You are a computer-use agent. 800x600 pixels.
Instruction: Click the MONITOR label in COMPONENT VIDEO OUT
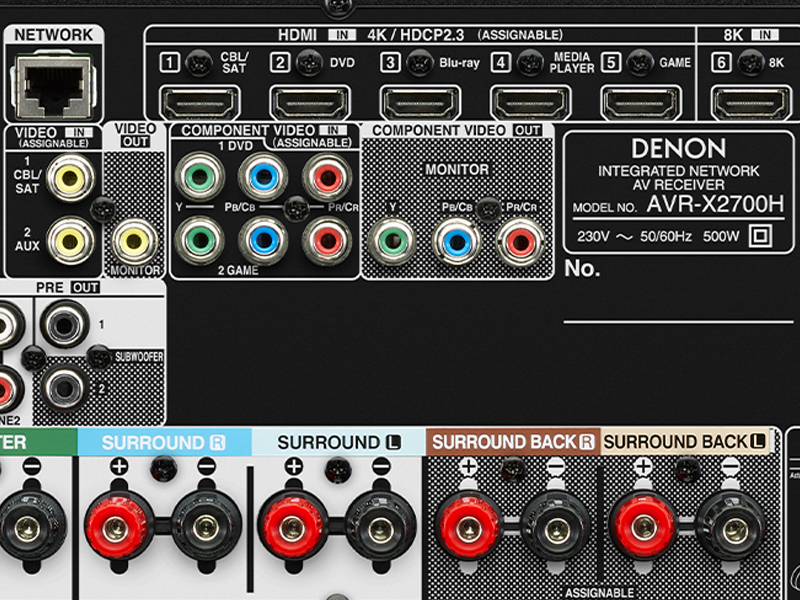click(x=457, y=169)
